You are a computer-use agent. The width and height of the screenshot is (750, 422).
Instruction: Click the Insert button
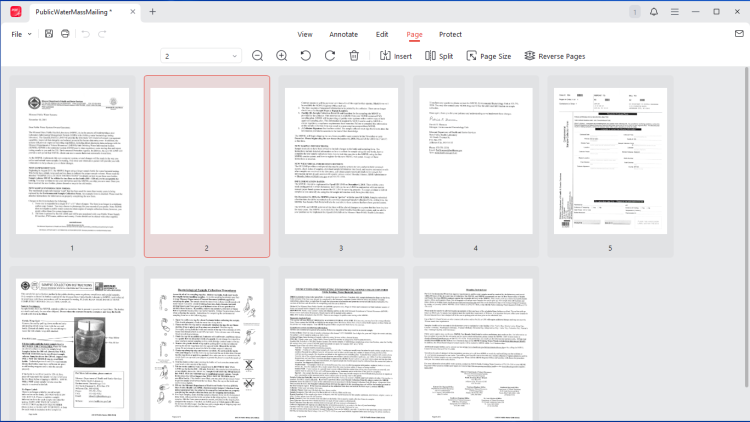396,56
